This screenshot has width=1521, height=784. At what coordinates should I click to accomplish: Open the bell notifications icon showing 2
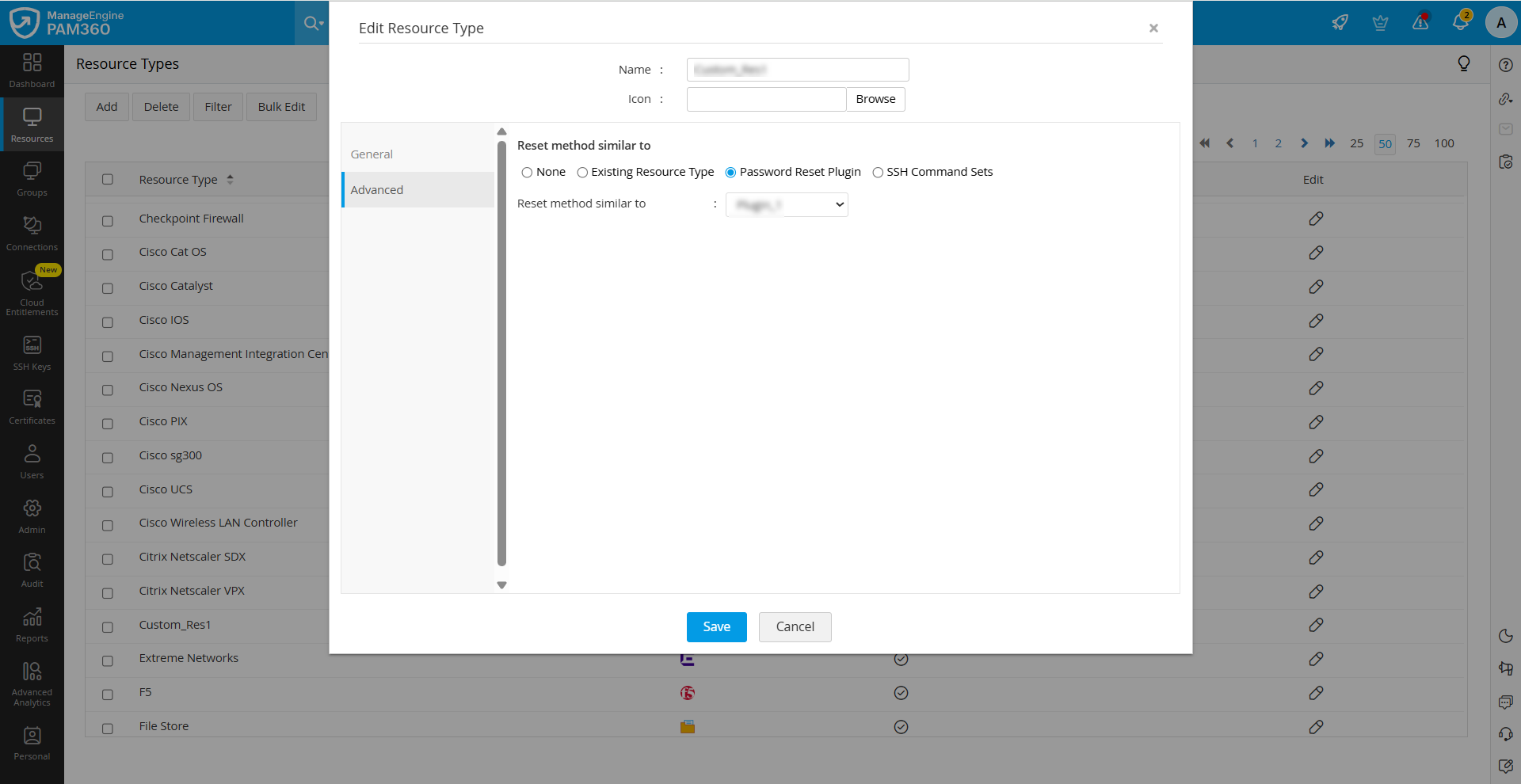coord(1462,21)
